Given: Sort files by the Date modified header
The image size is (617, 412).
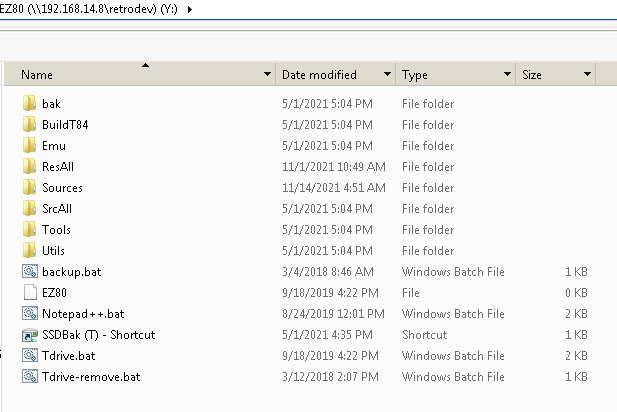Looking at the screenshot, I should click(x=329, y=74).
